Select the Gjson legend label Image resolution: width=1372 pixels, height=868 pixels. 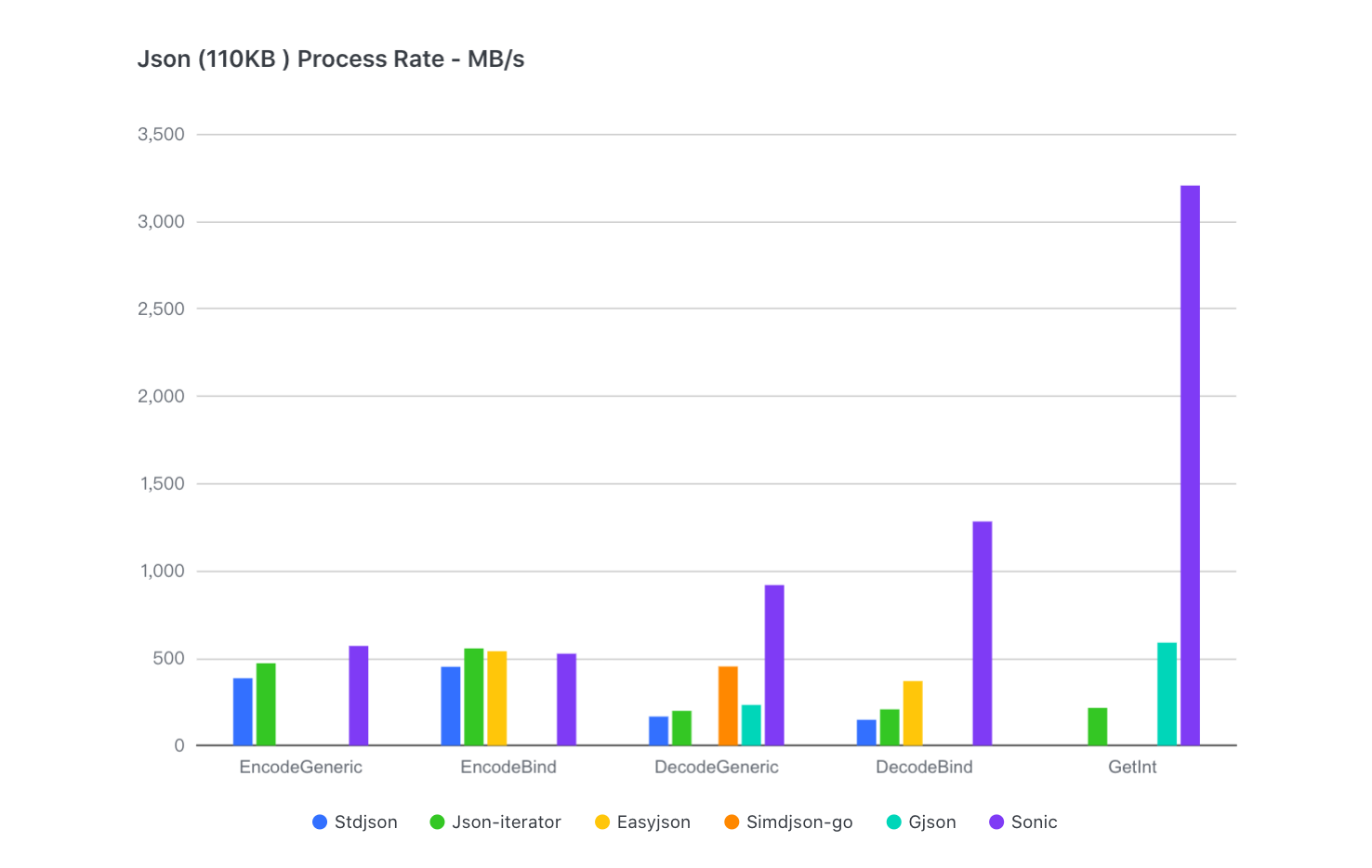tap(932, 822)
